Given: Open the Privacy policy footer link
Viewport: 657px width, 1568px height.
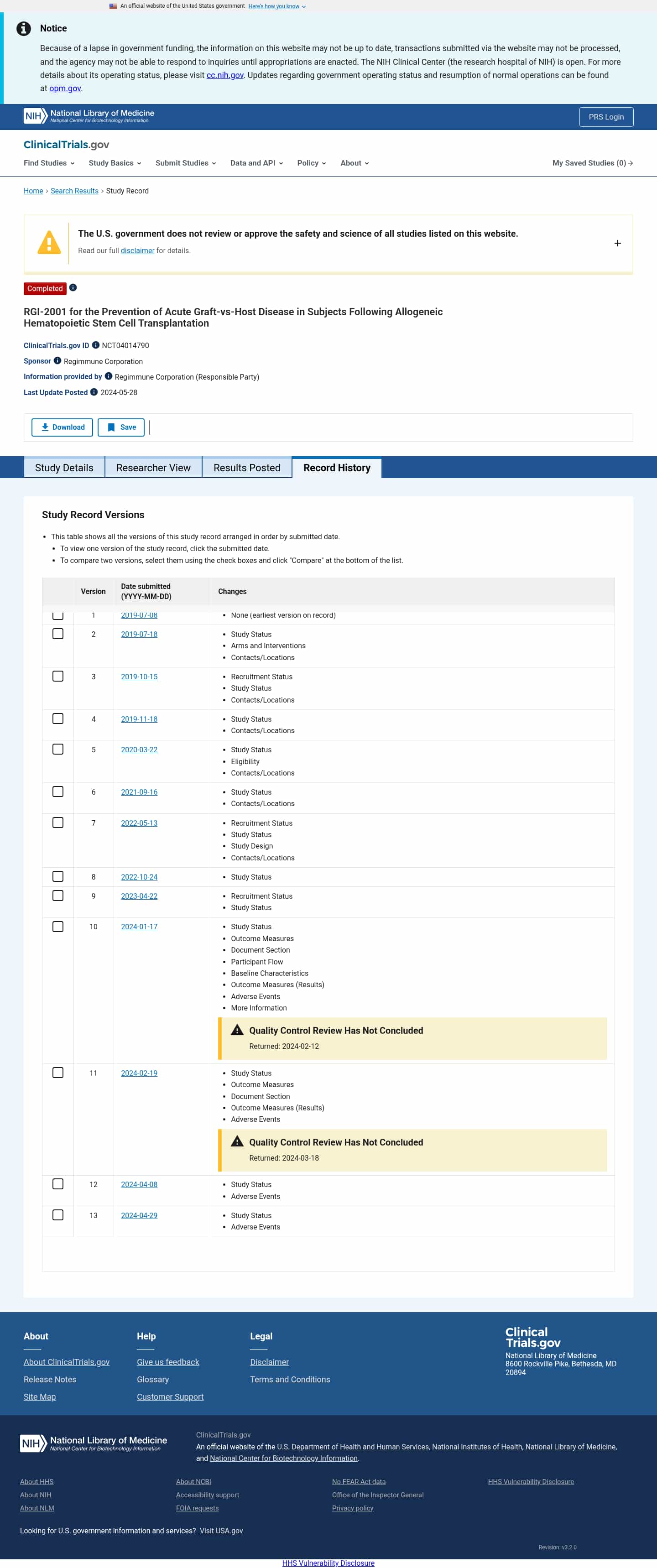Looking at the screenshot, I should tap(353, 1508).
